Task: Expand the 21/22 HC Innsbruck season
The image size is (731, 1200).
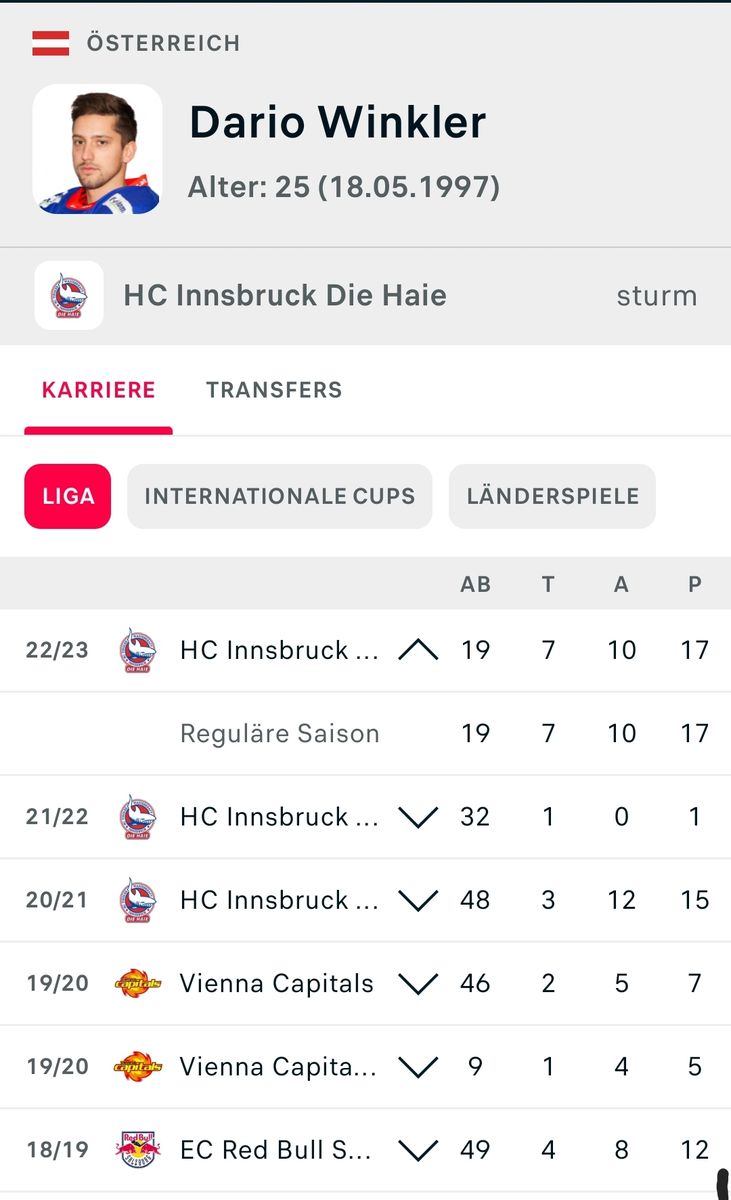Action: [x=418, y=817]
